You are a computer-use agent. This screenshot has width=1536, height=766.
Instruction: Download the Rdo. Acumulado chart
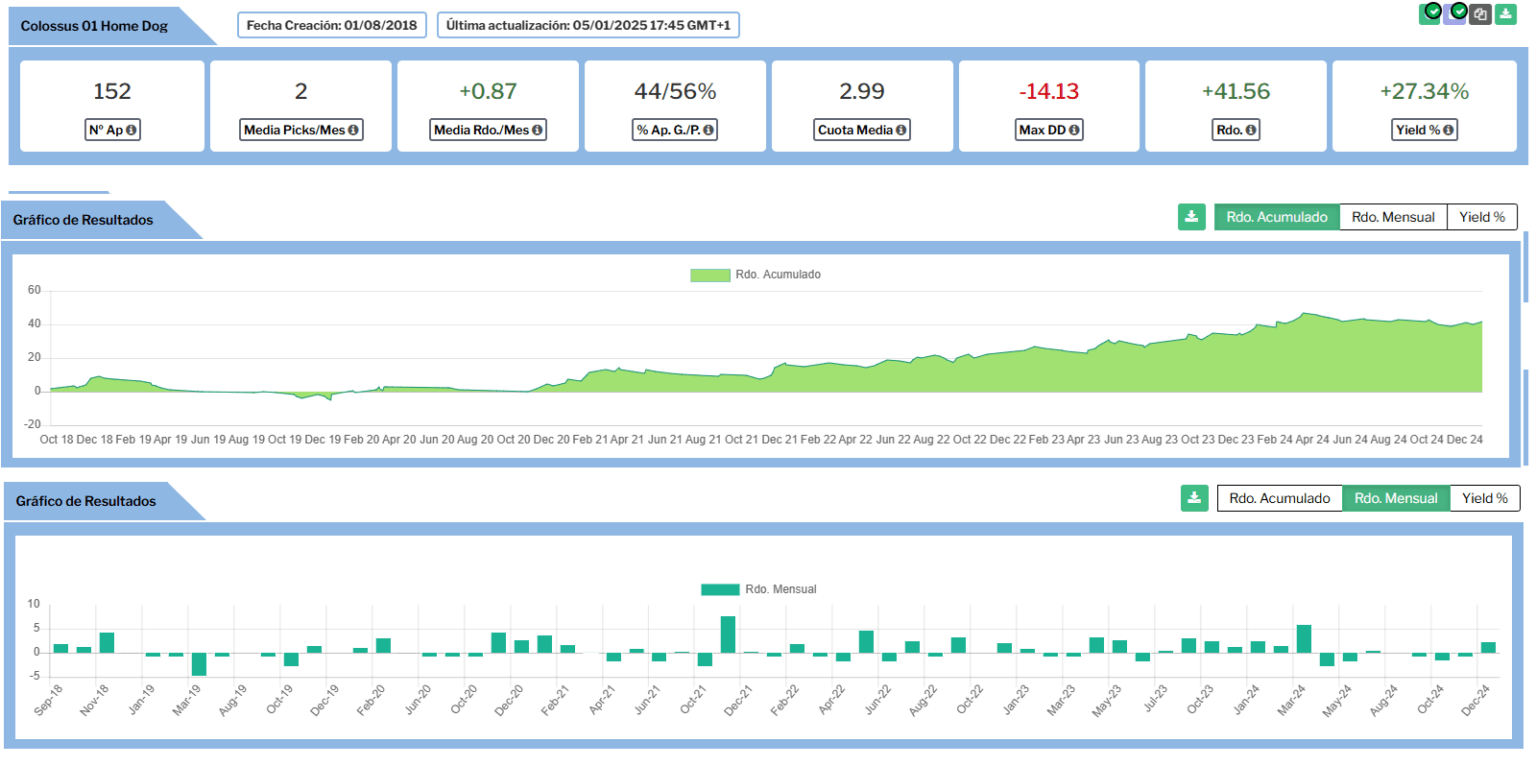point(1191,217)
